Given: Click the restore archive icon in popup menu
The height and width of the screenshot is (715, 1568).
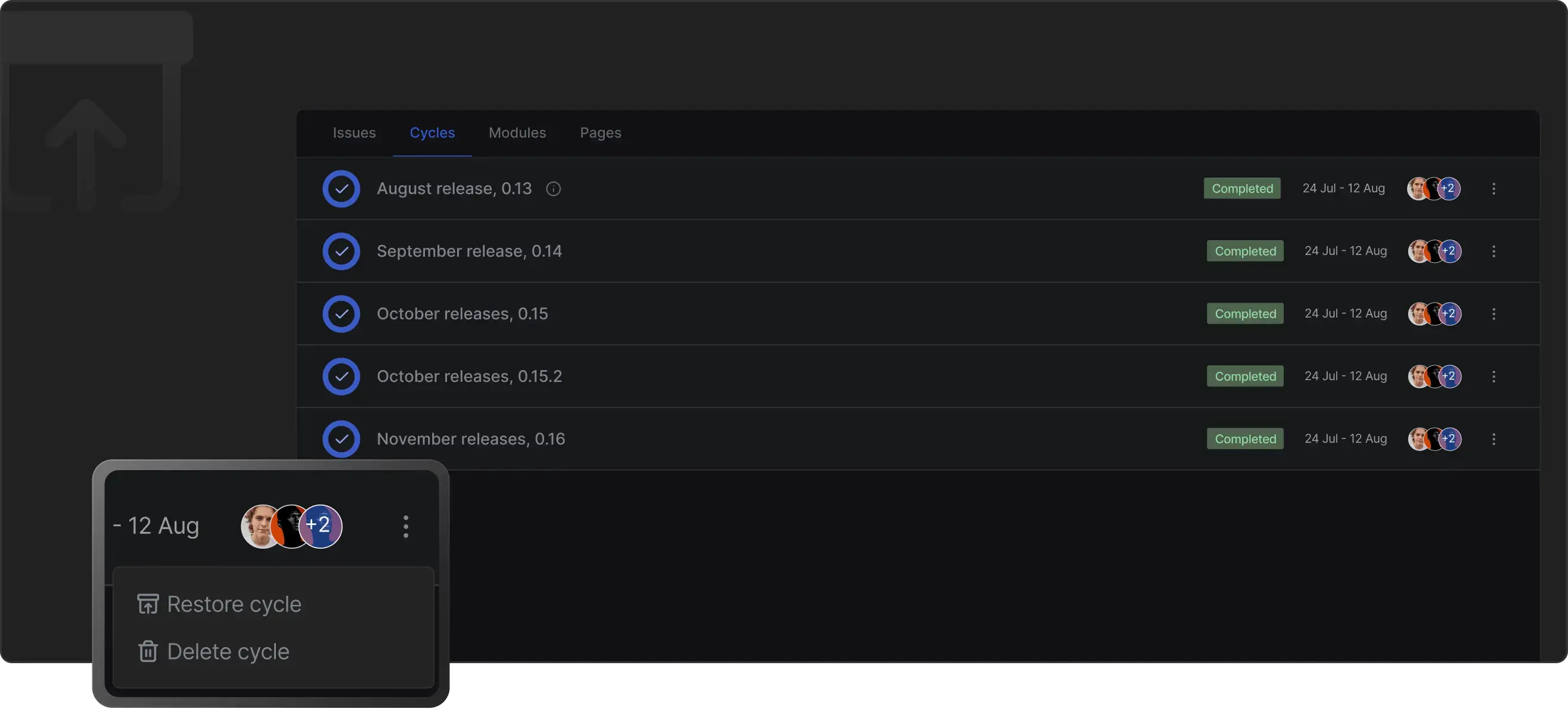Looking at the screenshot, I should point(148,604).
